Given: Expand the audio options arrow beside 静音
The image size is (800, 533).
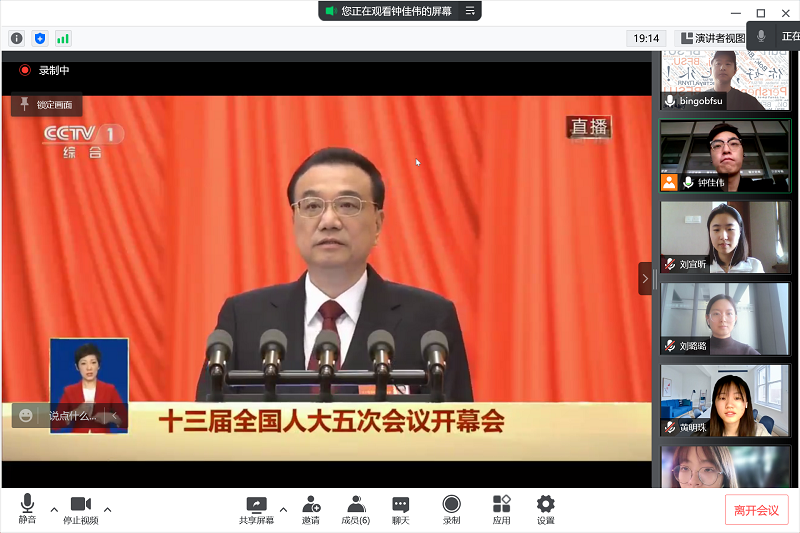Looking at the screenshot, I should pyautogui.click(x=54, y=509).
